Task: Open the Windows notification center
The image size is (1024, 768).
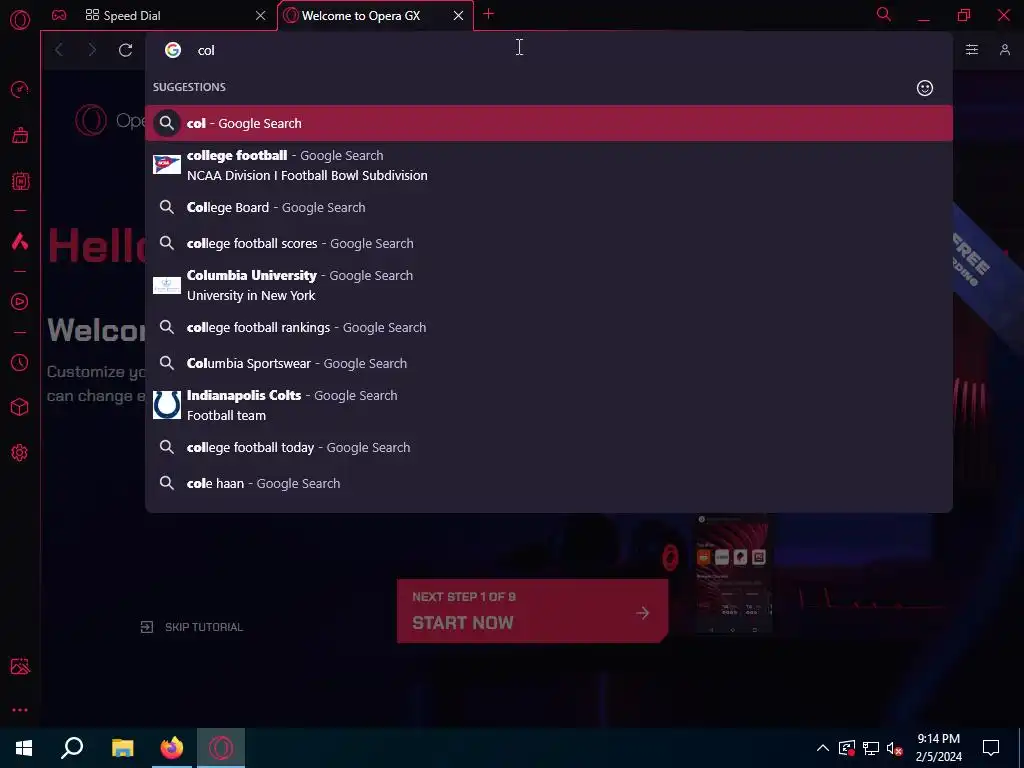Action: click(991, 748)
